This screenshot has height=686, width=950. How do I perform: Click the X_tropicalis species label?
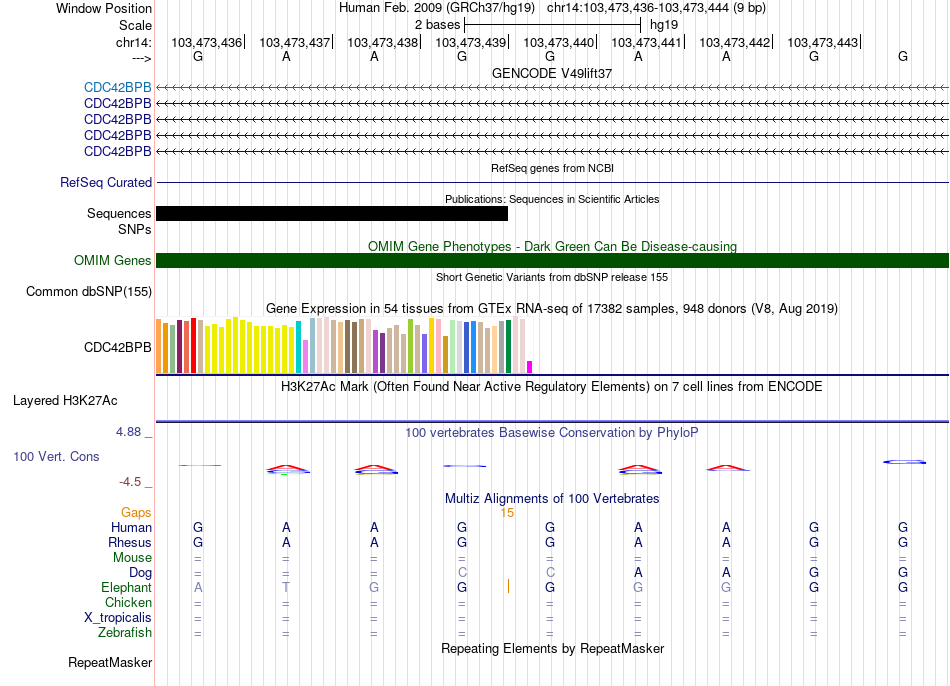[x=118, y=618]
